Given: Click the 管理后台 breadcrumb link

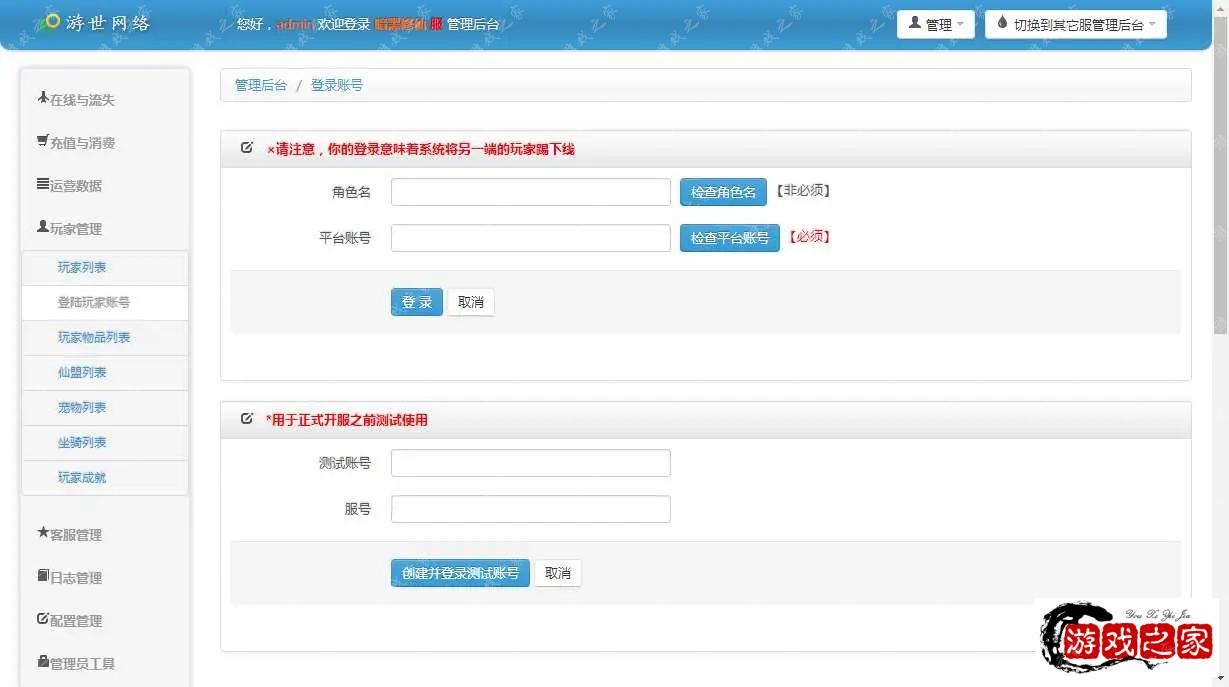Looking at the screenshot, I should pos(260,86).
